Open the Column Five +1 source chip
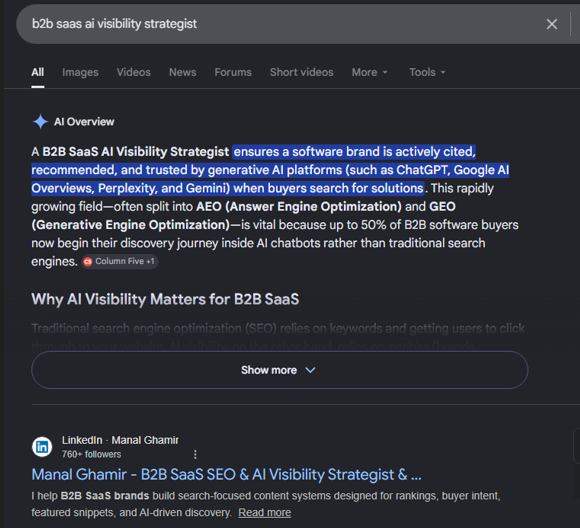Viewport: 580px width, 528px height. (120, 262)
